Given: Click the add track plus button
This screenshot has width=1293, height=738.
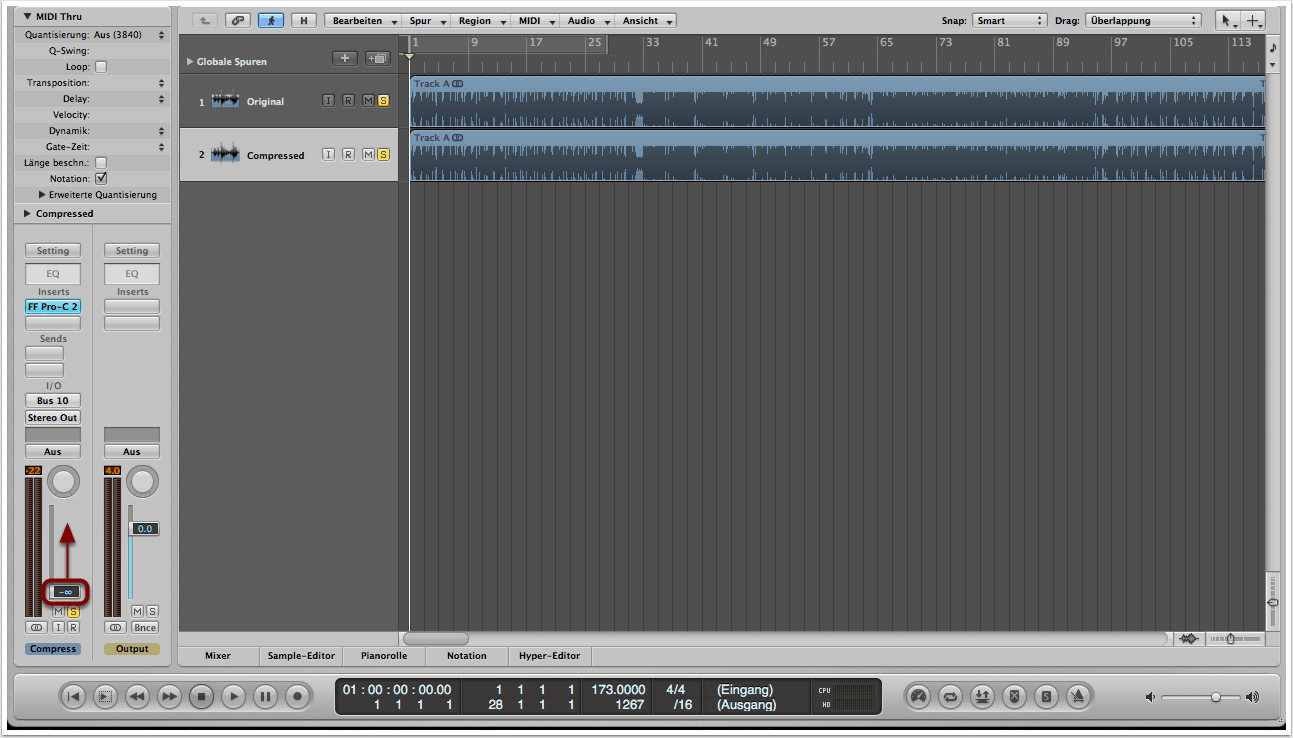Looking at the screenshot, I should pos(345,58).
